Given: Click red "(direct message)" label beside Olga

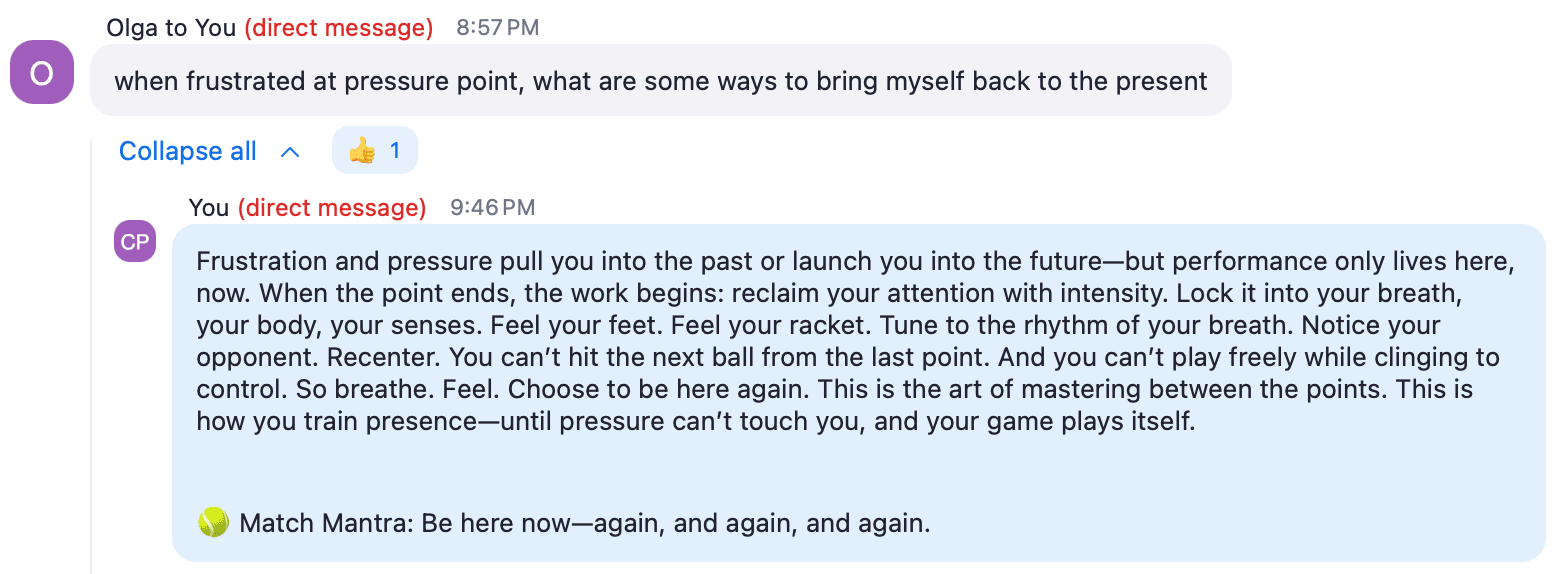Looking at the screenshot, I should [x=339, y=28].
